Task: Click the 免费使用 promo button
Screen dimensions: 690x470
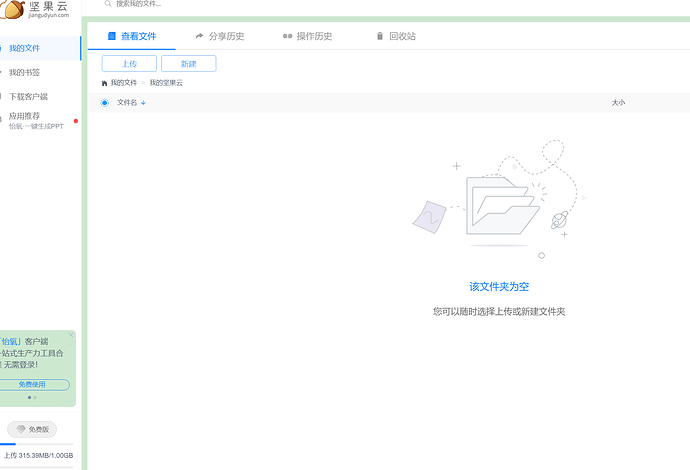Action: pyautogui.click(x=32, y=385)
